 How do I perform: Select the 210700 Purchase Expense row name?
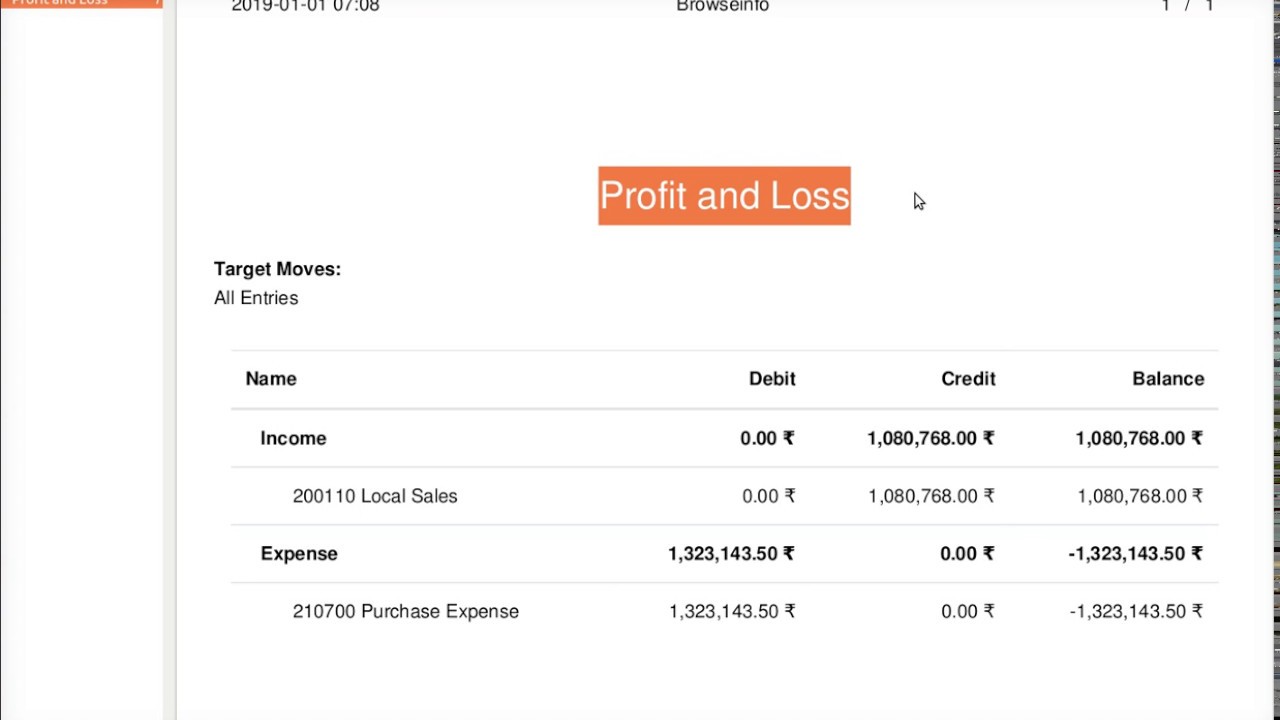click(406, 611)
